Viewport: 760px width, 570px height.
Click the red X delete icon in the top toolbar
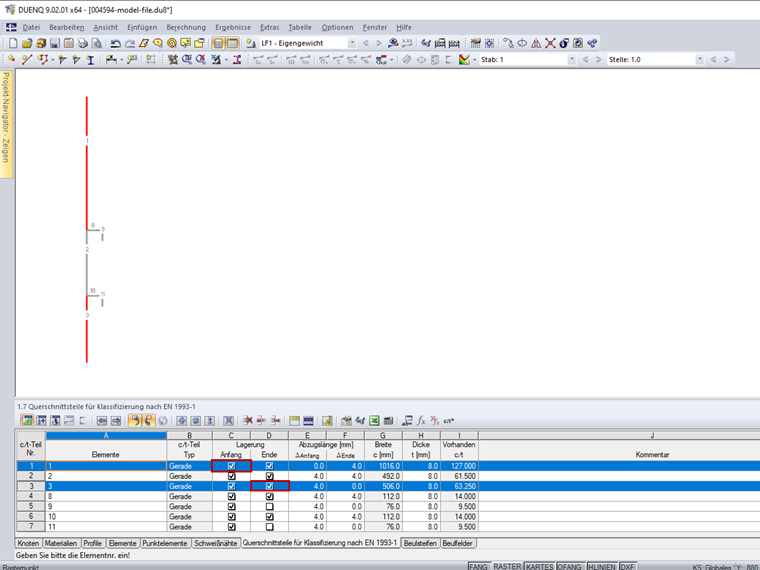point(550,43)
